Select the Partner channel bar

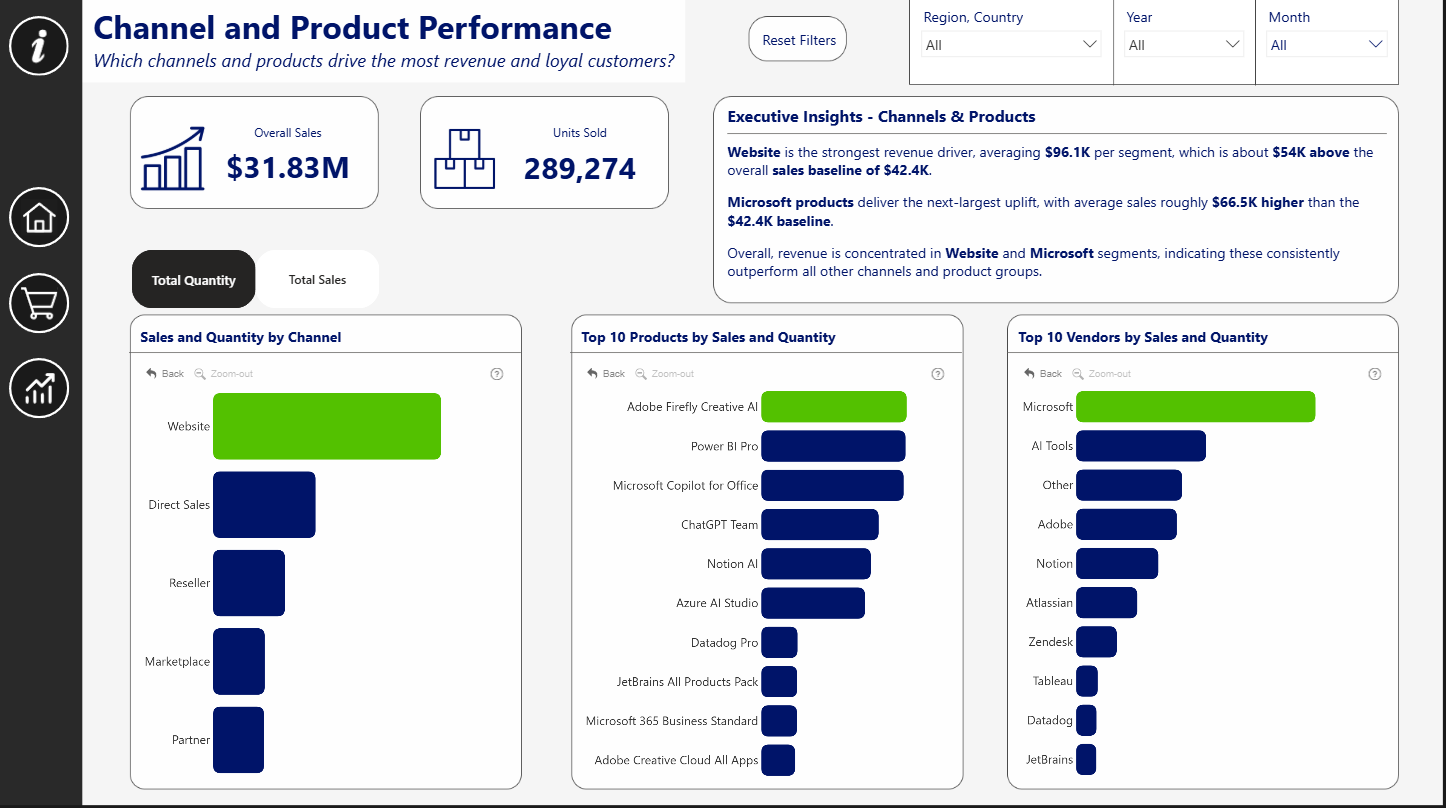(x=239, y=740)
